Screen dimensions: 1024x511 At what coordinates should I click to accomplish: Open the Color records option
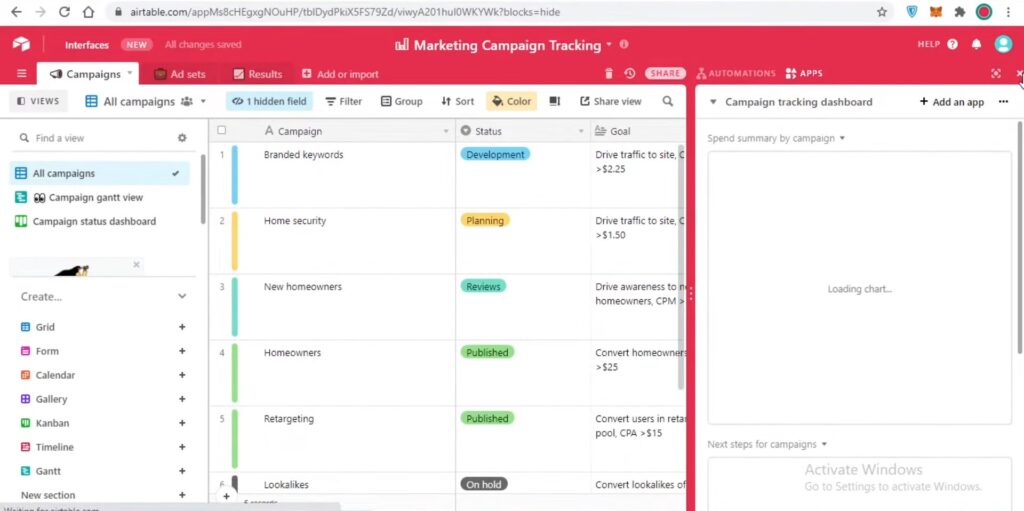(x=511, y=101)
